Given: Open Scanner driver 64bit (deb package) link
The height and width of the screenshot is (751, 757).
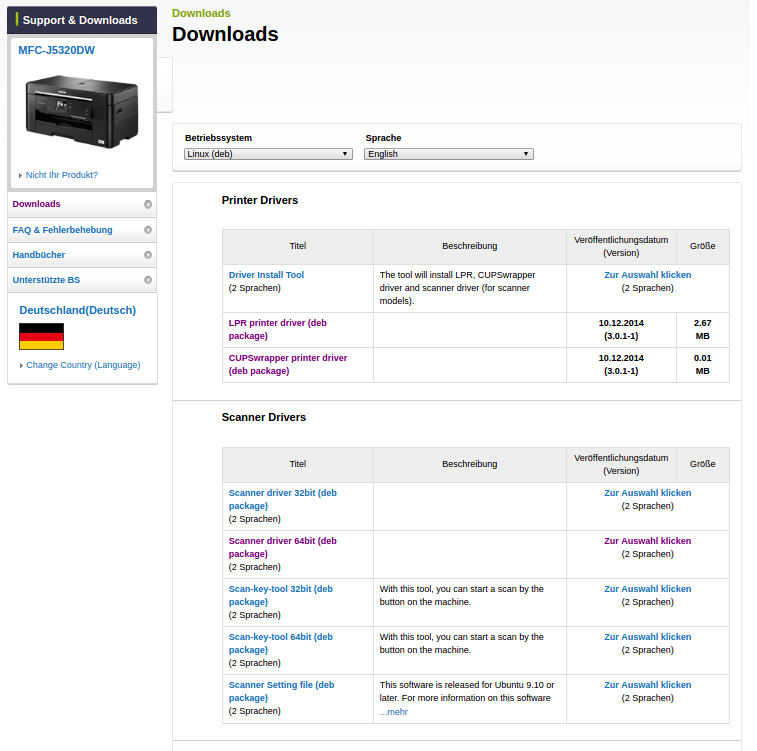Looking at the screenshot, I should 283,547.
